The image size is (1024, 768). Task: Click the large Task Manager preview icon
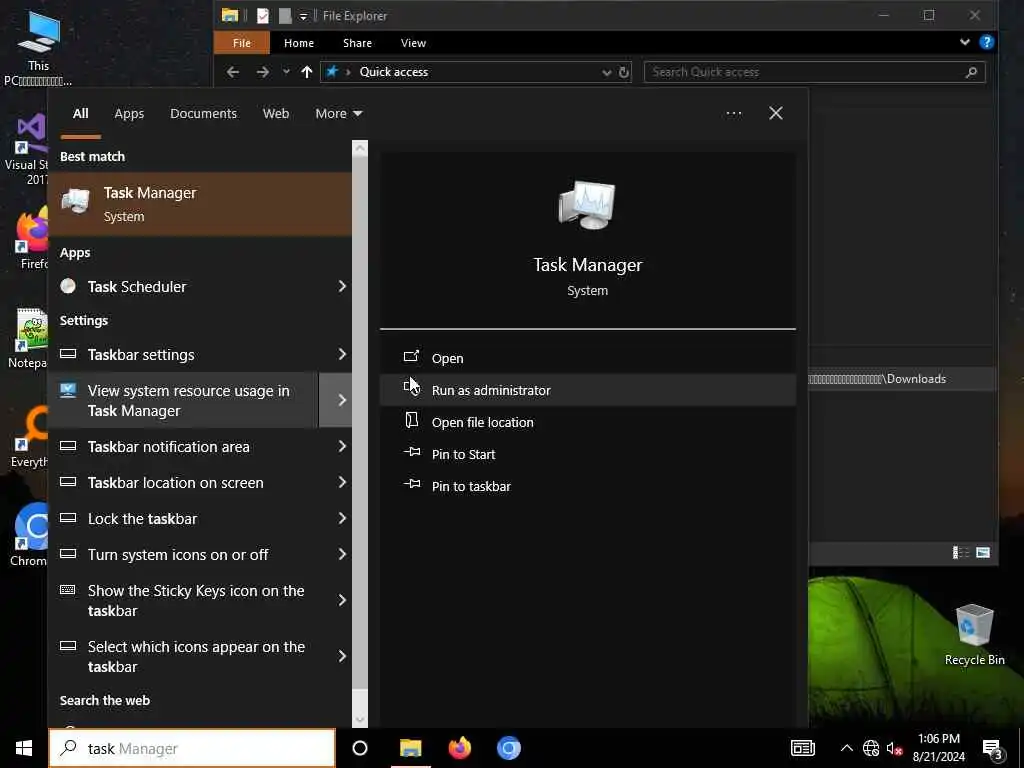[x=586, y=205]
